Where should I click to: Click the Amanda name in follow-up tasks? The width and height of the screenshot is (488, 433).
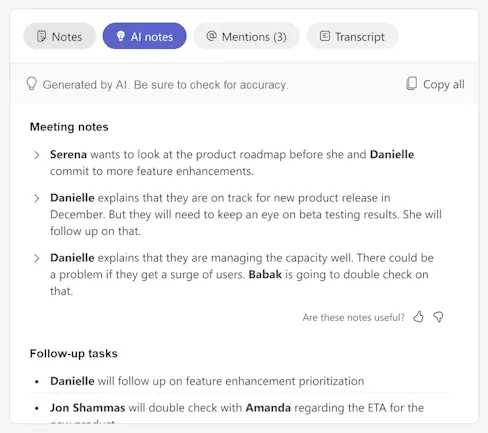(x=268, y=408)
